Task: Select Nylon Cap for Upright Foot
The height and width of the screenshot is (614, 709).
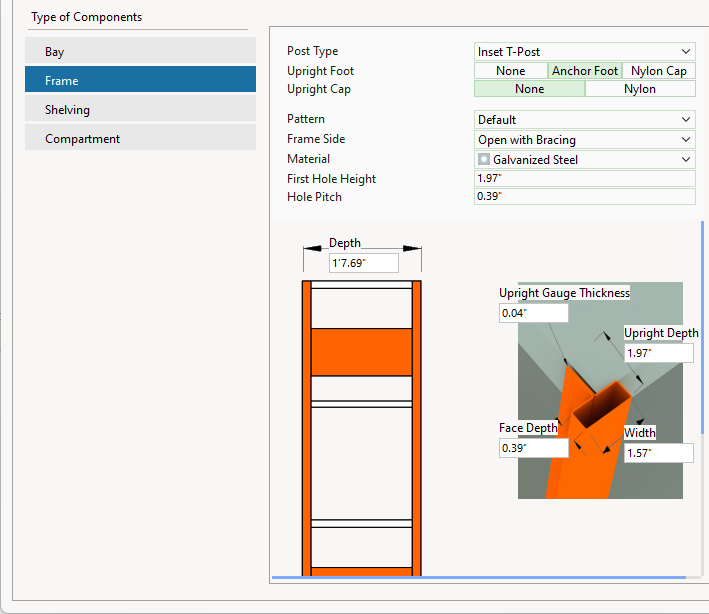Action: (658, 71)
